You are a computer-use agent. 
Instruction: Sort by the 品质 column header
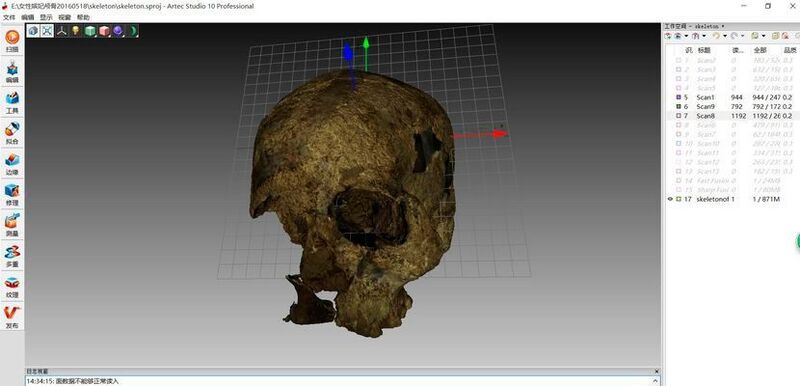(x=790, y=50)
